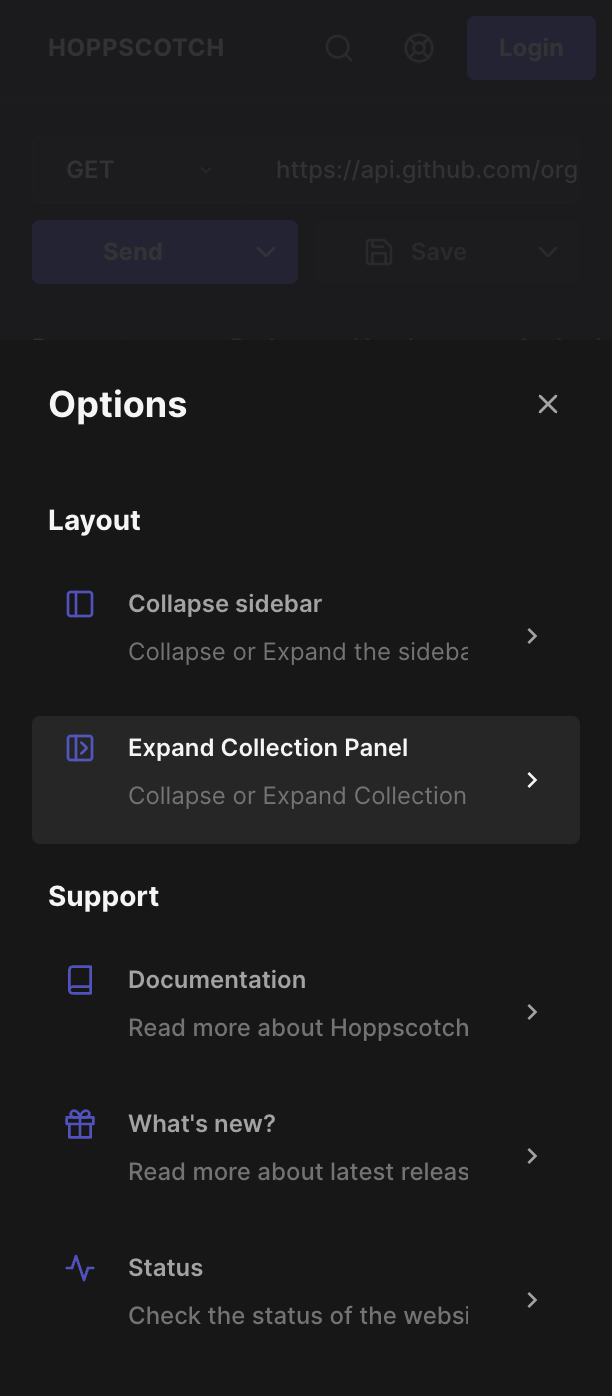Open the Documentation book icon
This screenshot has height=1396, width=612.
[x=79, y=980]
